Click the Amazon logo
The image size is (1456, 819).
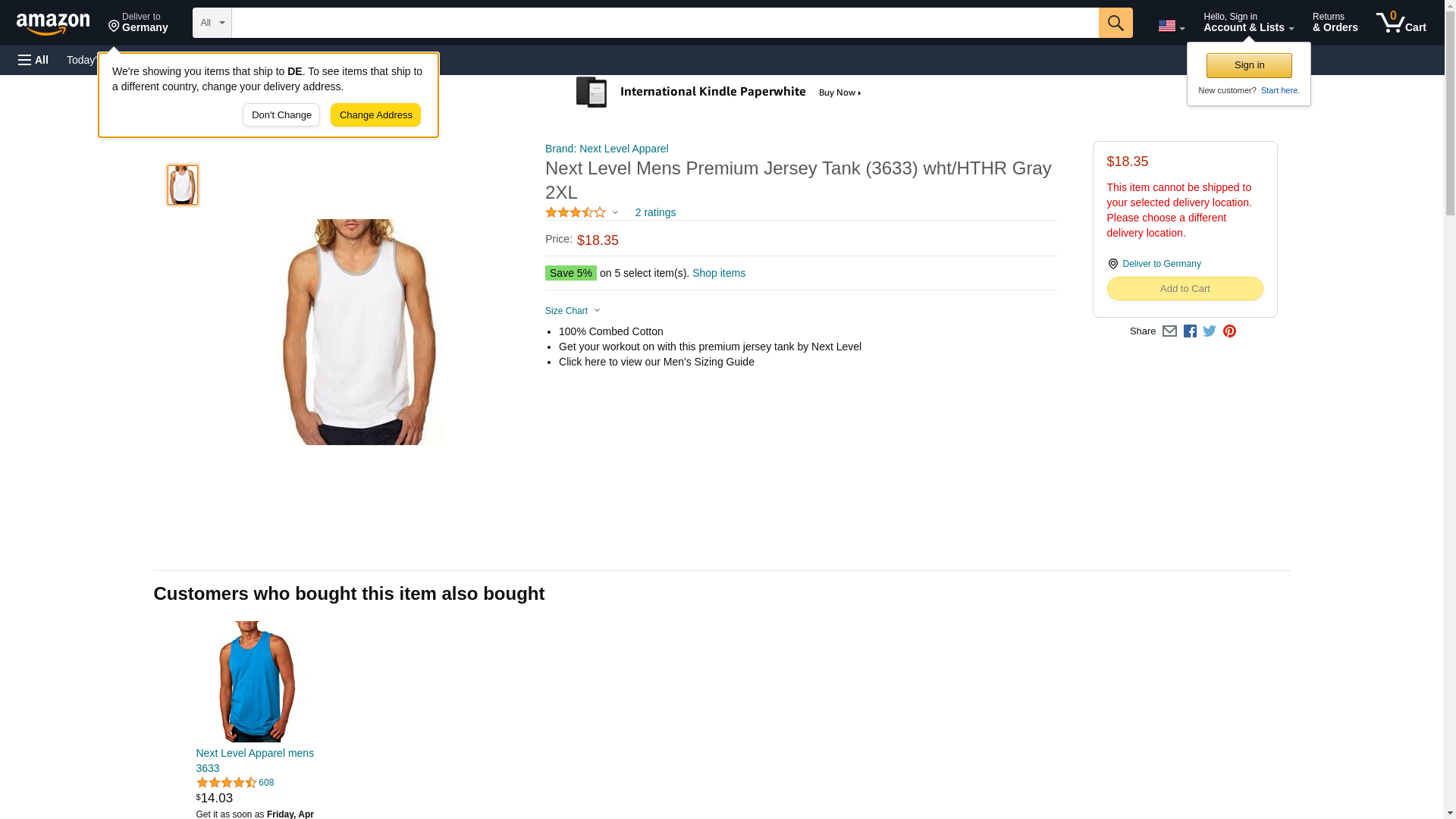[53, 24]
